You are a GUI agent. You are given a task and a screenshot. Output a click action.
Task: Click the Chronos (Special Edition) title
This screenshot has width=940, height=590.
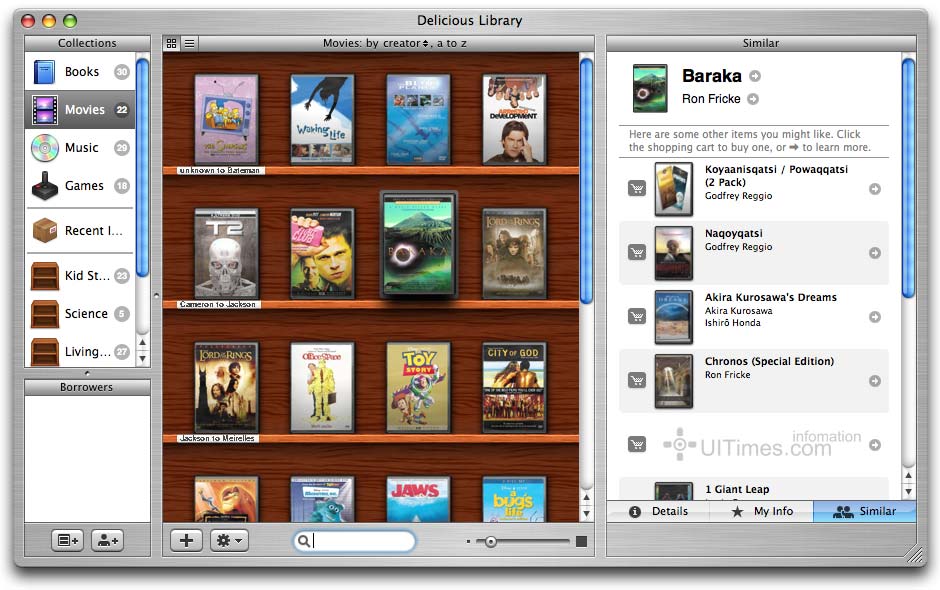[x=770, y=362]
